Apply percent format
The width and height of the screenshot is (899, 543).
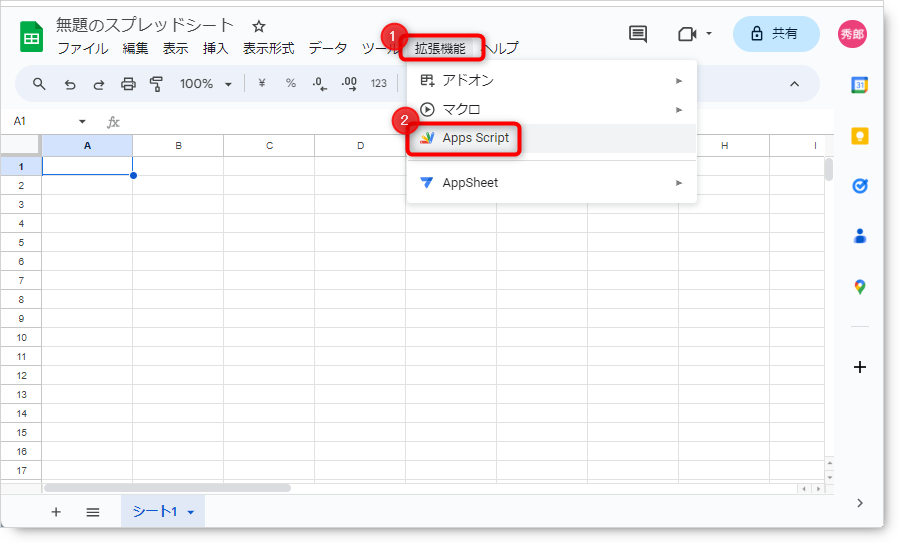291,83
